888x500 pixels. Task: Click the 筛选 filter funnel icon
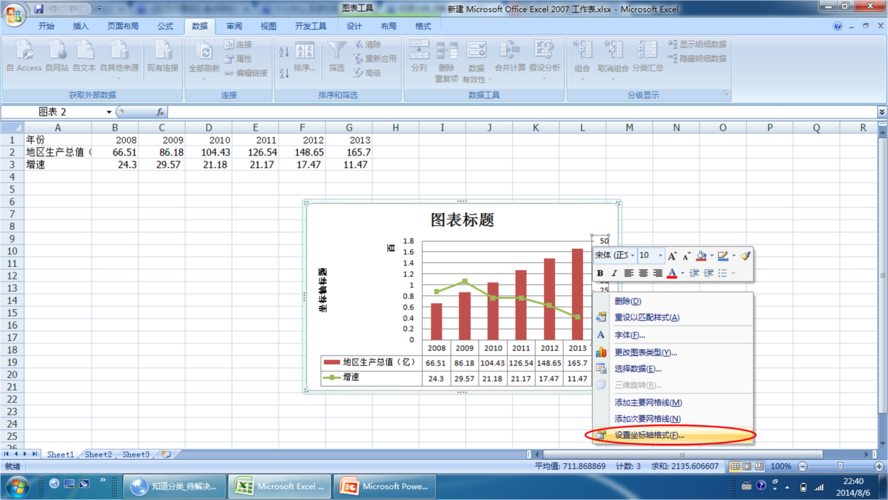337,57
